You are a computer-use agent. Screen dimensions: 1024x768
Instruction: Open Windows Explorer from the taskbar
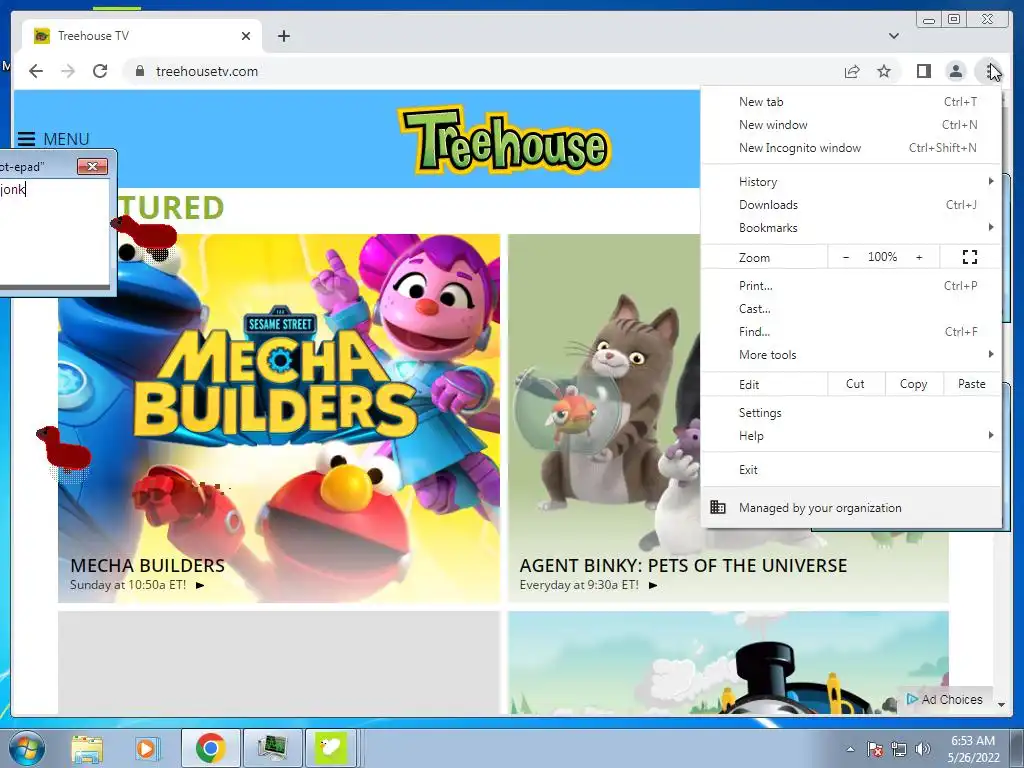pyautogui.click(x=87, y=748)
